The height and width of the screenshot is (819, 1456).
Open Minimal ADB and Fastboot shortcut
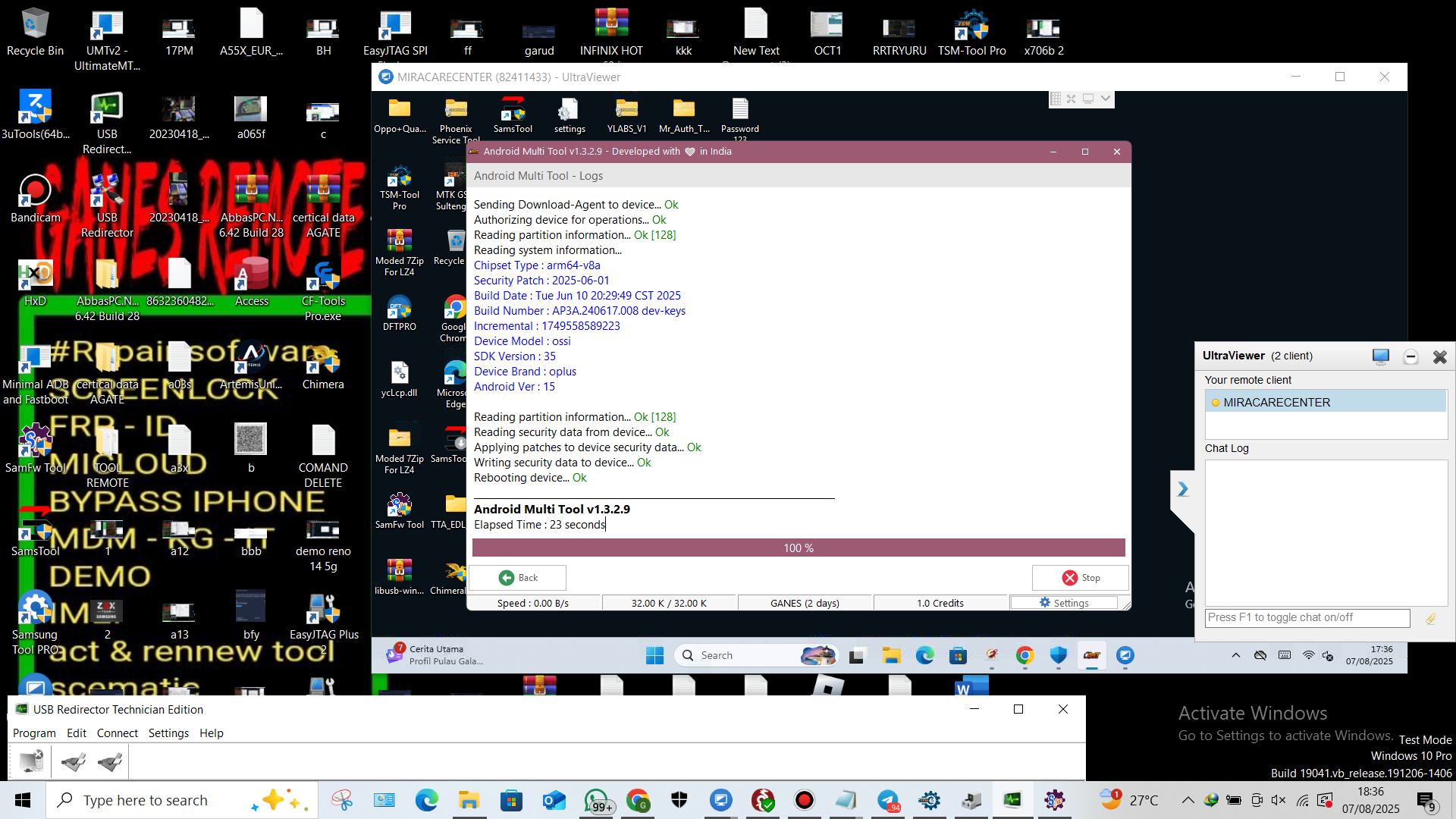[35, 373]
